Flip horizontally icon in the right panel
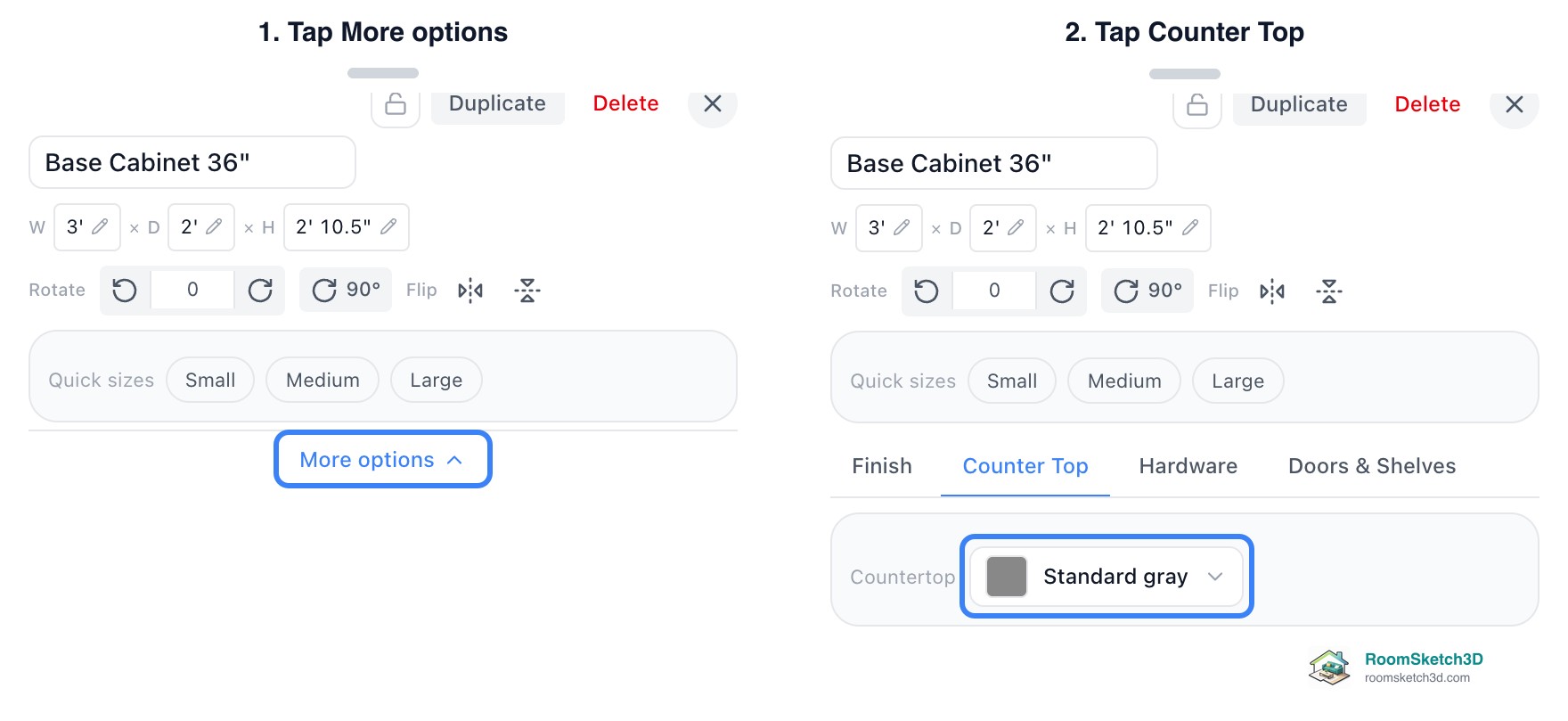Image resolution: width=1568 pixels, height=721 pixels. click(x=1272, y=291)
